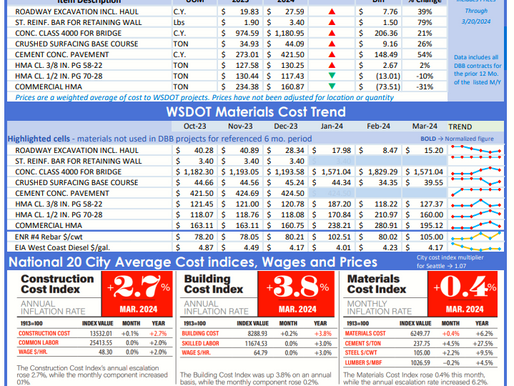Click the 187.20 Jan-24 HMA value

[339, 204]
